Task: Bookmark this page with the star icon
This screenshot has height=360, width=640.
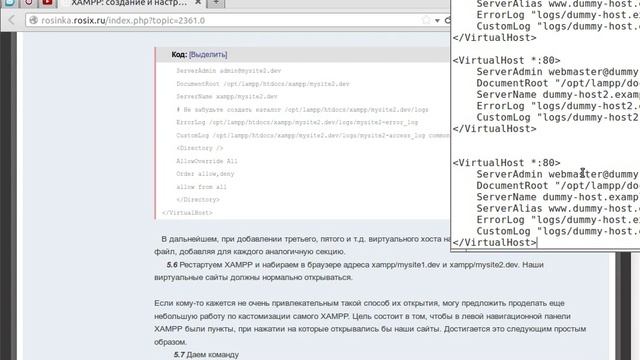Action: pyautogui.click(x=426, y=20)
